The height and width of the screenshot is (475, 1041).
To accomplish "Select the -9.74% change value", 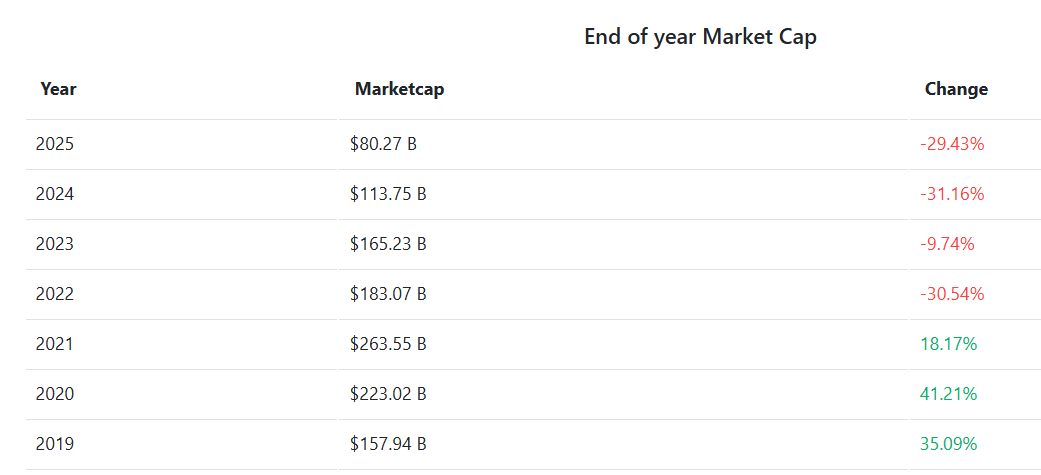I will point(947,244).
